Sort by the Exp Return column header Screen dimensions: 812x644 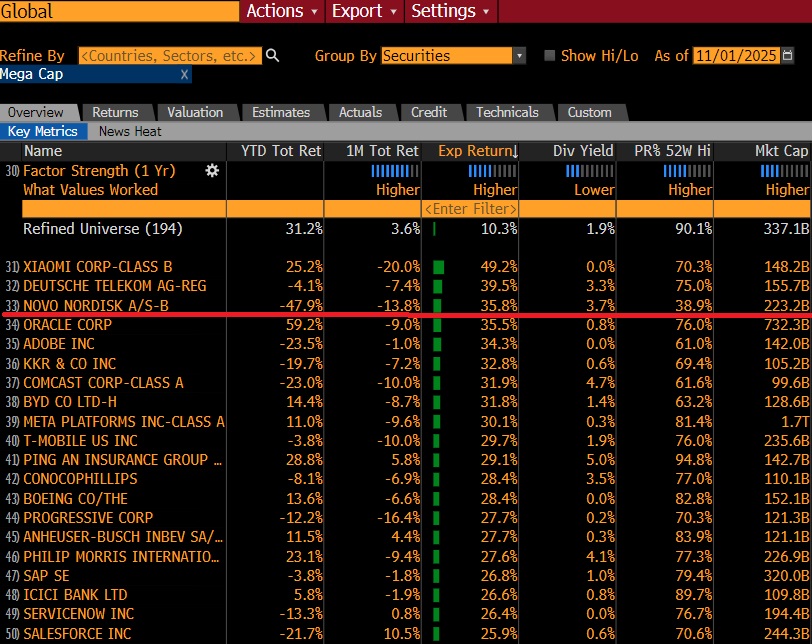[x=477, y=151]
